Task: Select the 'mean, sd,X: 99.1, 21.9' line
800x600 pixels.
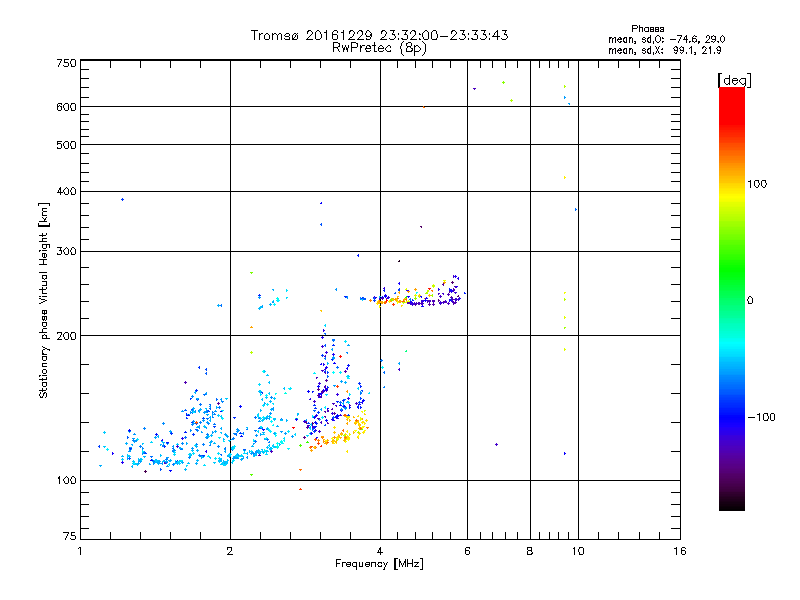Action: pos(664,50)
